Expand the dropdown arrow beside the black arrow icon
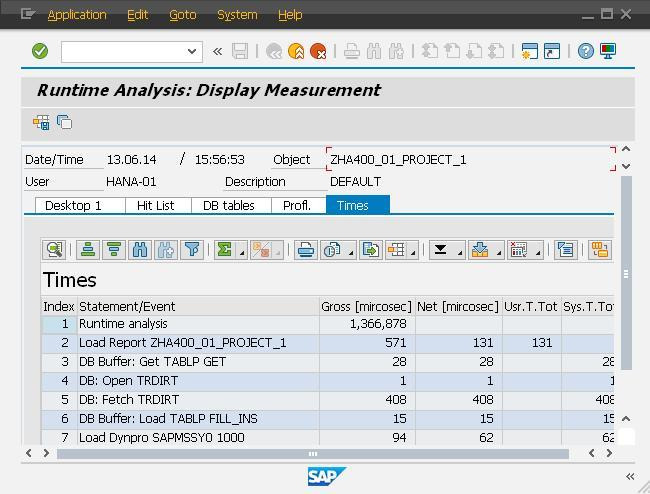650x494 pixels. (460, 252)
